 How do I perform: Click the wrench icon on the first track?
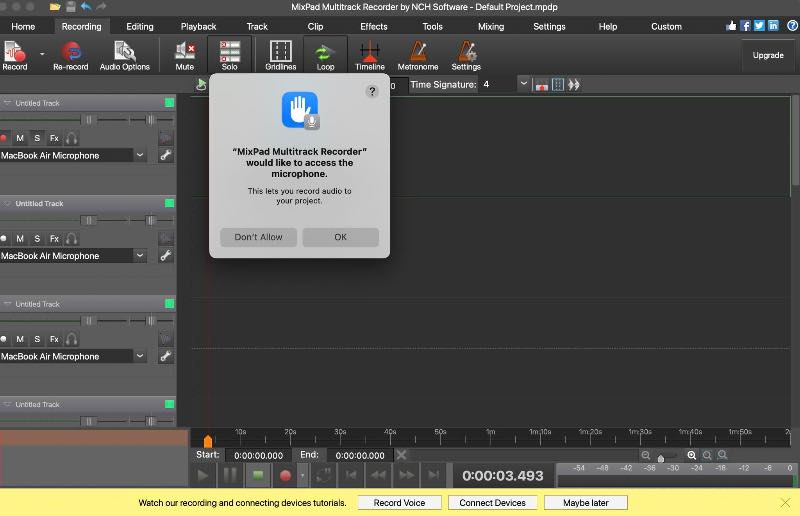tap(166, 155)
